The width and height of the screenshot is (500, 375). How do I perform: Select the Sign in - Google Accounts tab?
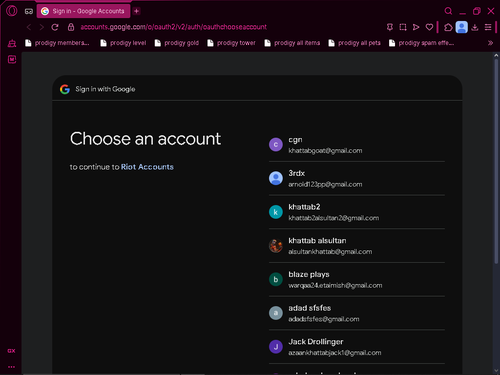83,11
